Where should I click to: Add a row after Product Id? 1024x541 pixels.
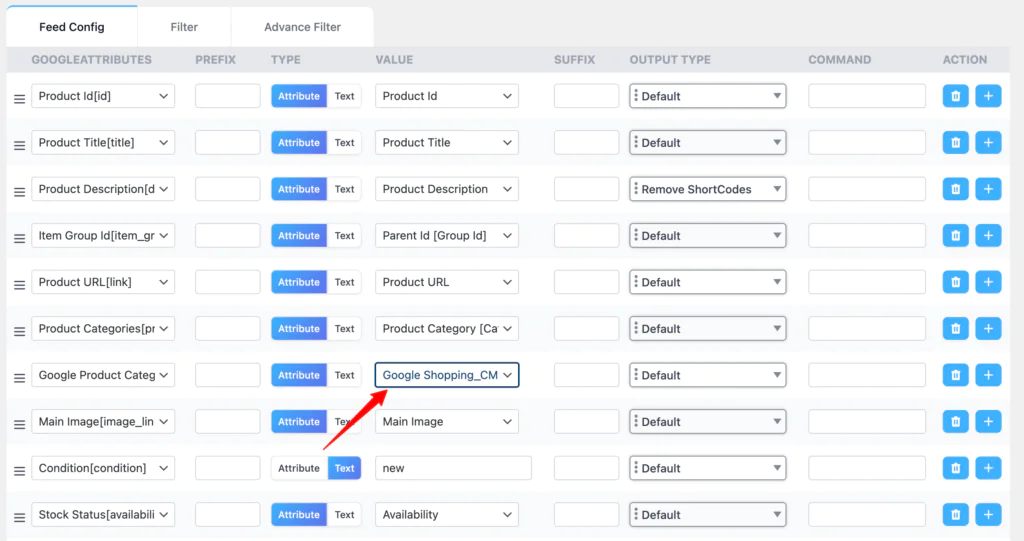point(988,96)
